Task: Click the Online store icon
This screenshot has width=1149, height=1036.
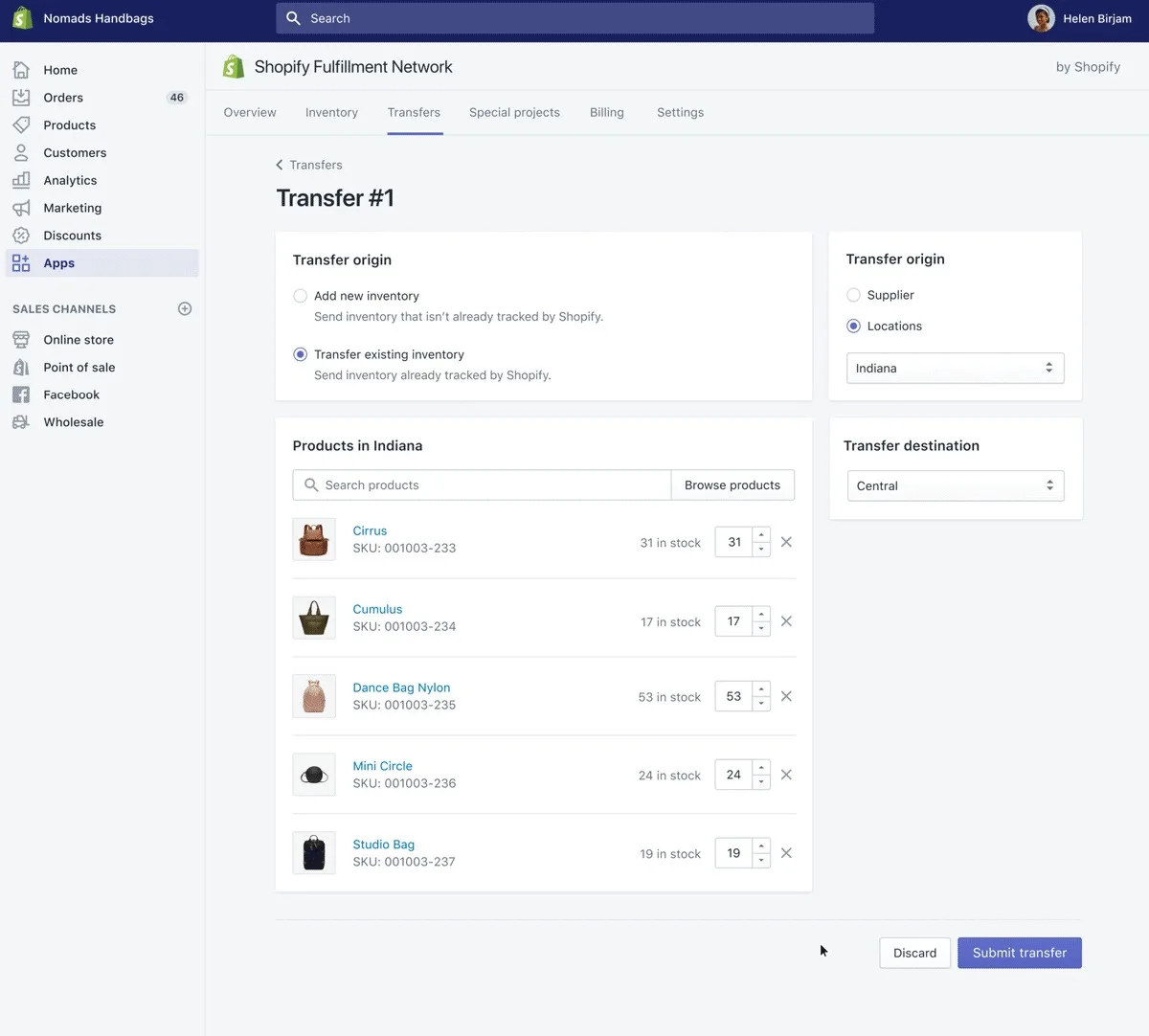Action: [x=21, y=340]
